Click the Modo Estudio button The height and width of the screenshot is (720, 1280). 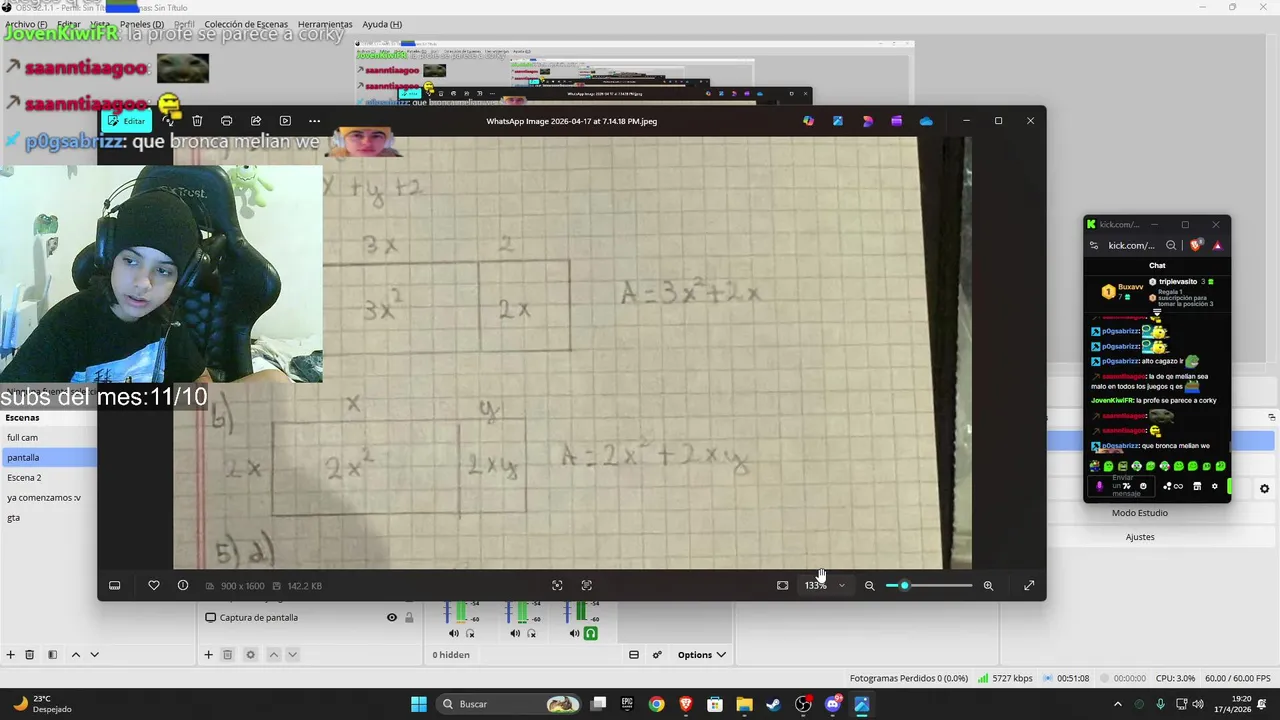pos(1140,513)
